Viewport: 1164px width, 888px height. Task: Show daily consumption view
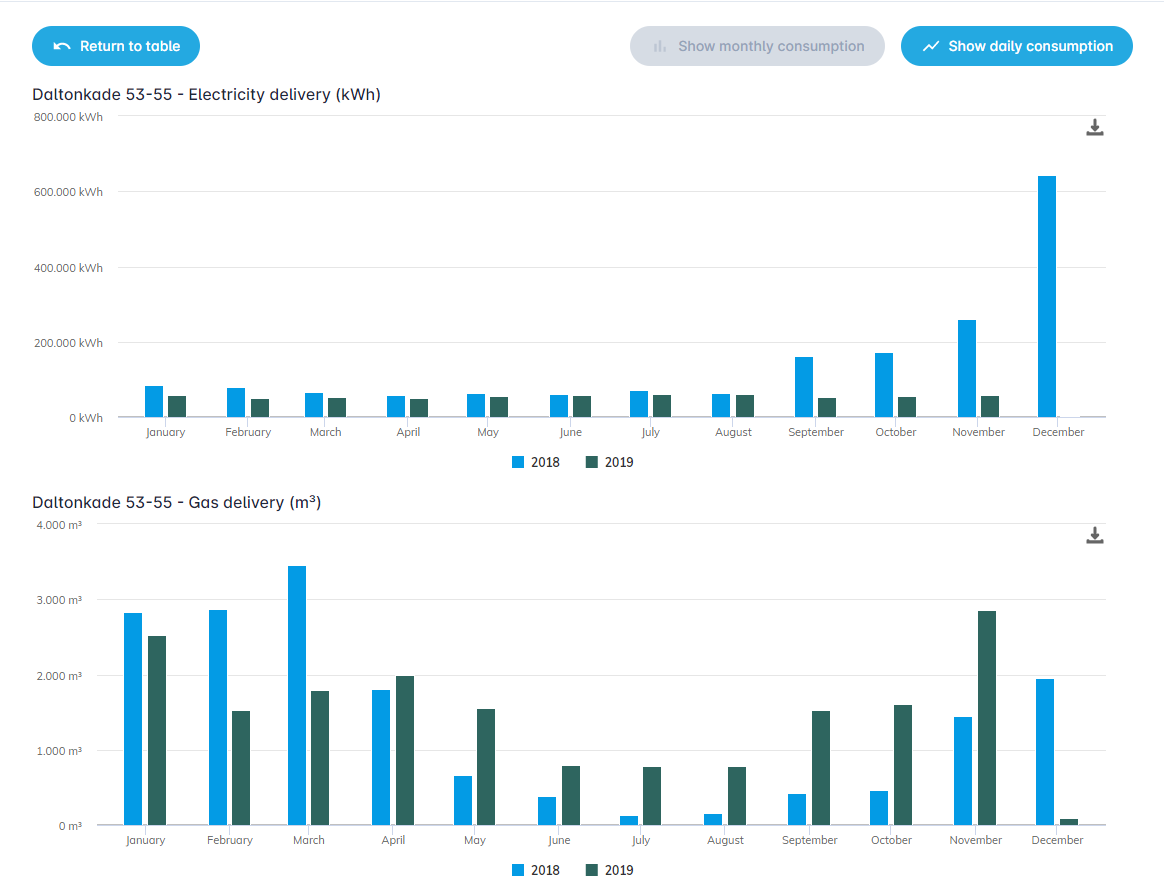tap(1016, 46)
